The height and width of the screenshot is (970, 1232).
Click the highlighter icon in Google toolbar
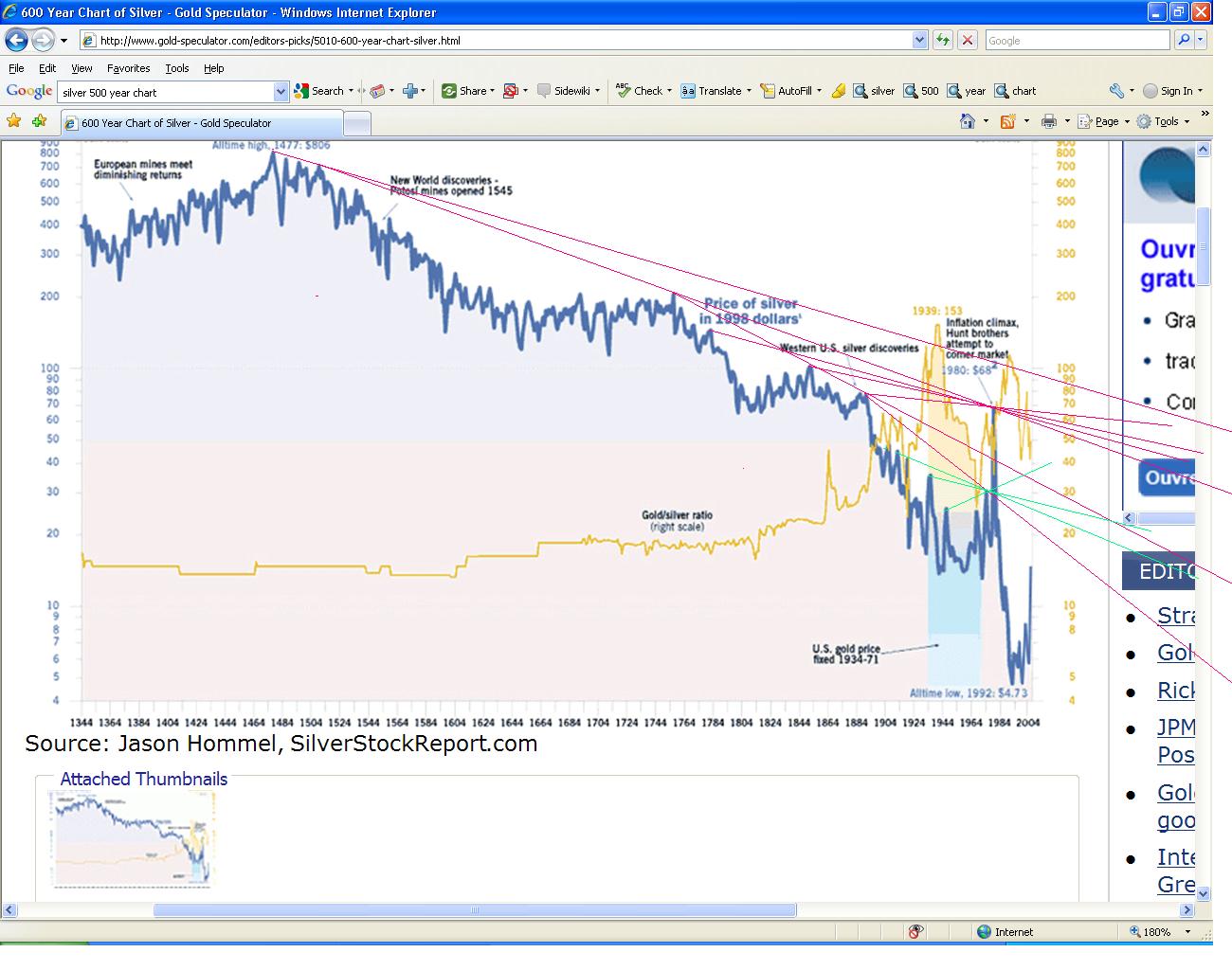tap(838, 91)
